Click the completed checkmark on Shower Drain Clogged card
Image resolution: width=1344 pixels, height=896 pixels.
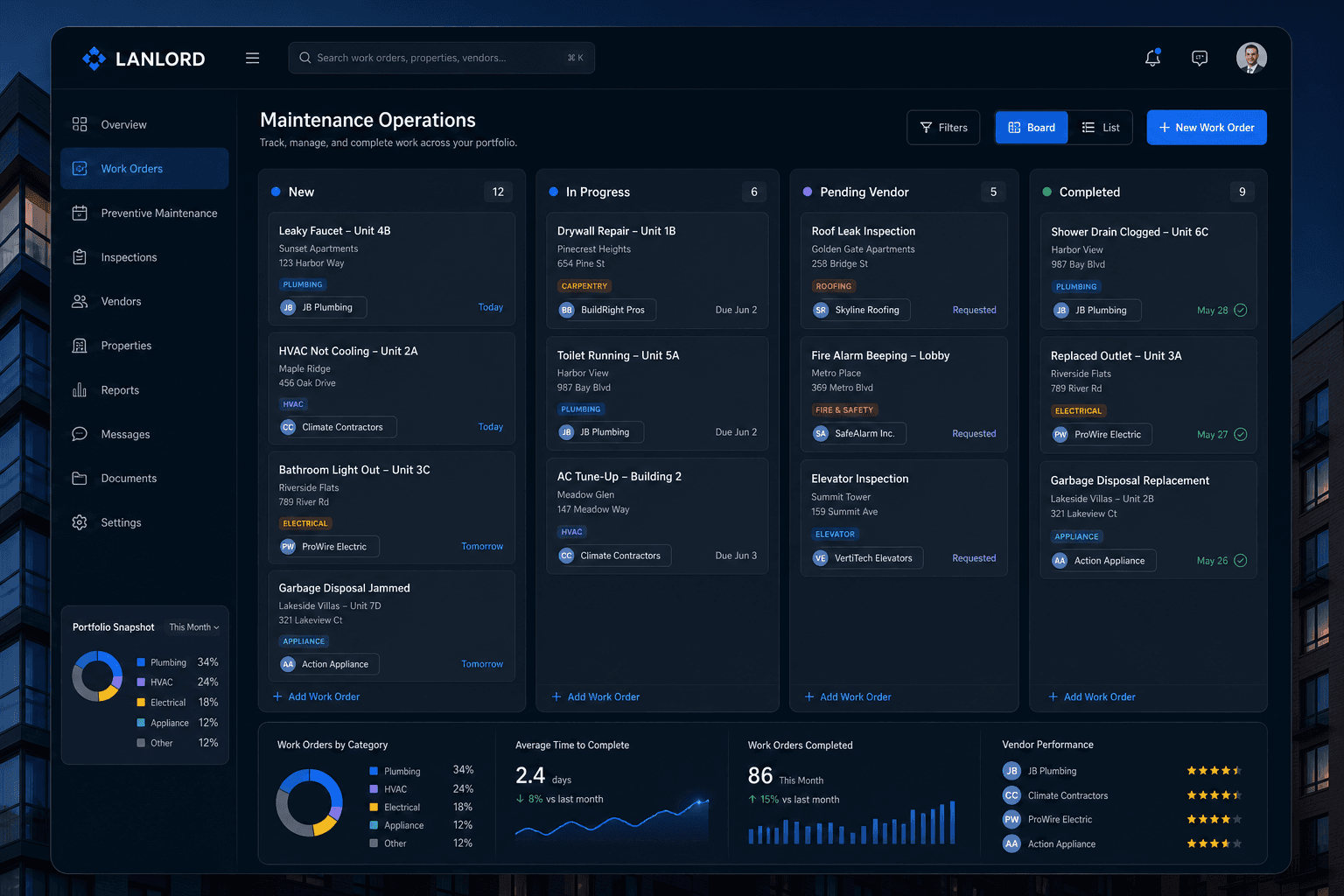(1241, 311)
